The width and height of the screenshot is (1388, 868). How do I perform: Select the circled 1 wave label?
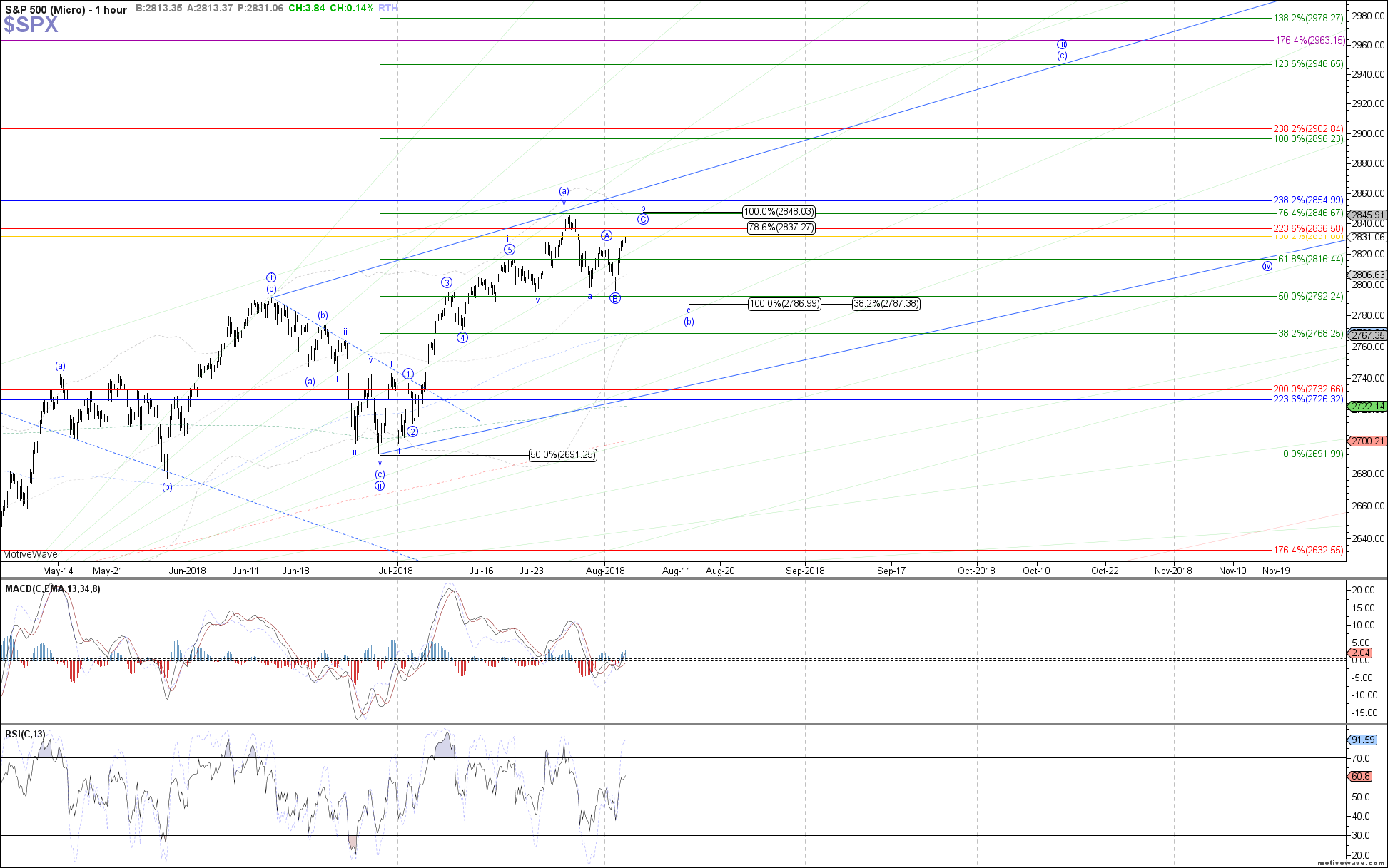[x=408, y=374]
